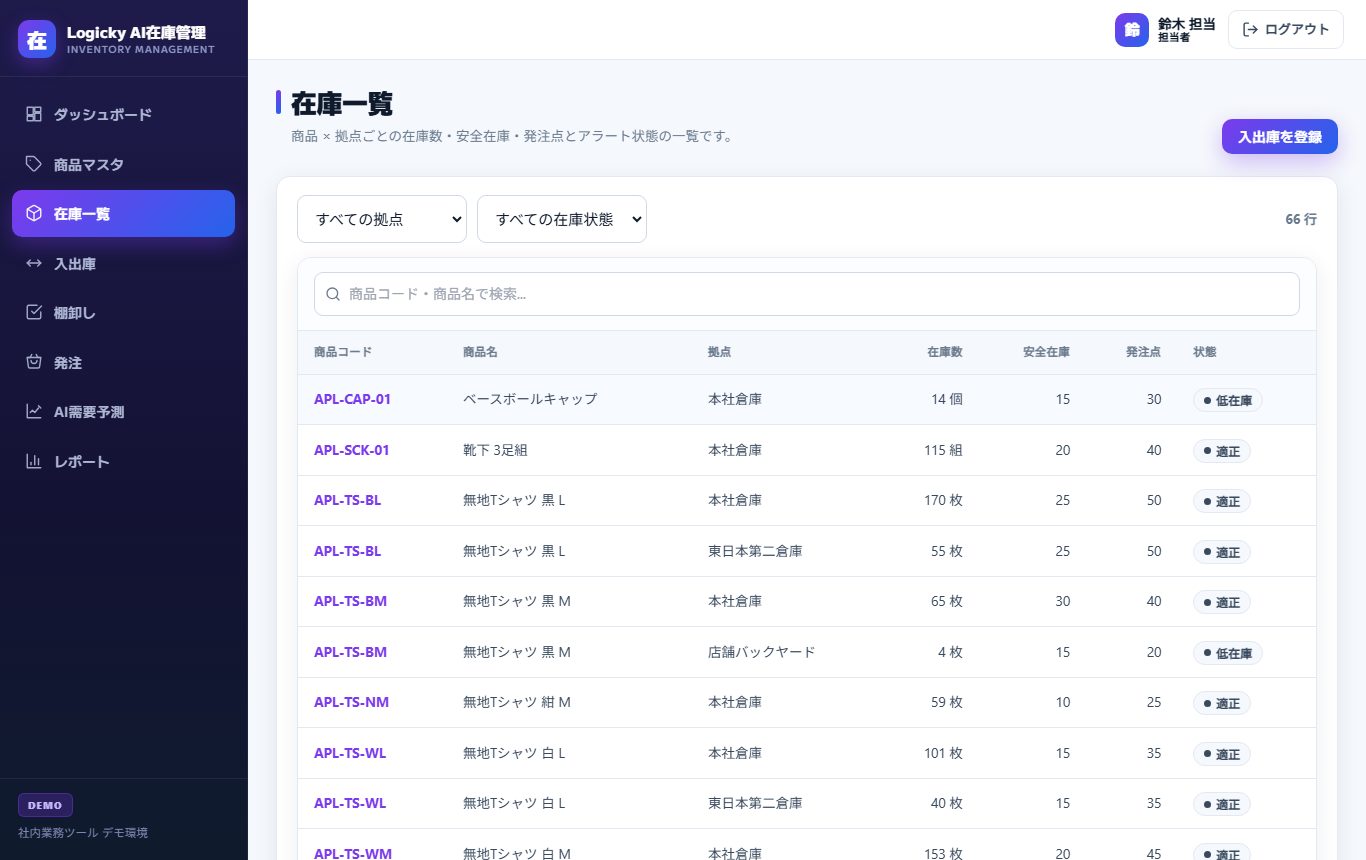Click the Logicky app logo icon

(37, 39)
